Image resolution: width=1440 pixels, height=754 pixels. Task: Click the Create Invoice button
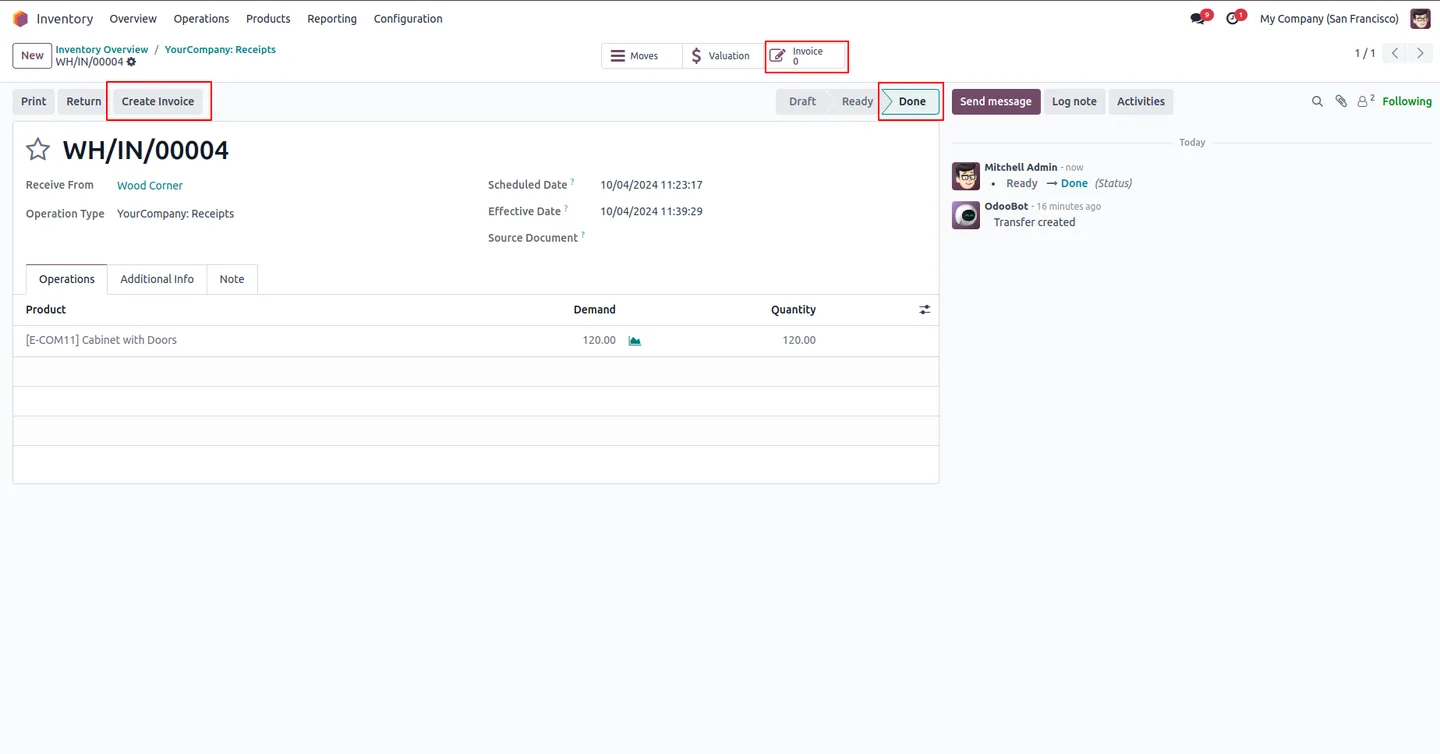158,101
